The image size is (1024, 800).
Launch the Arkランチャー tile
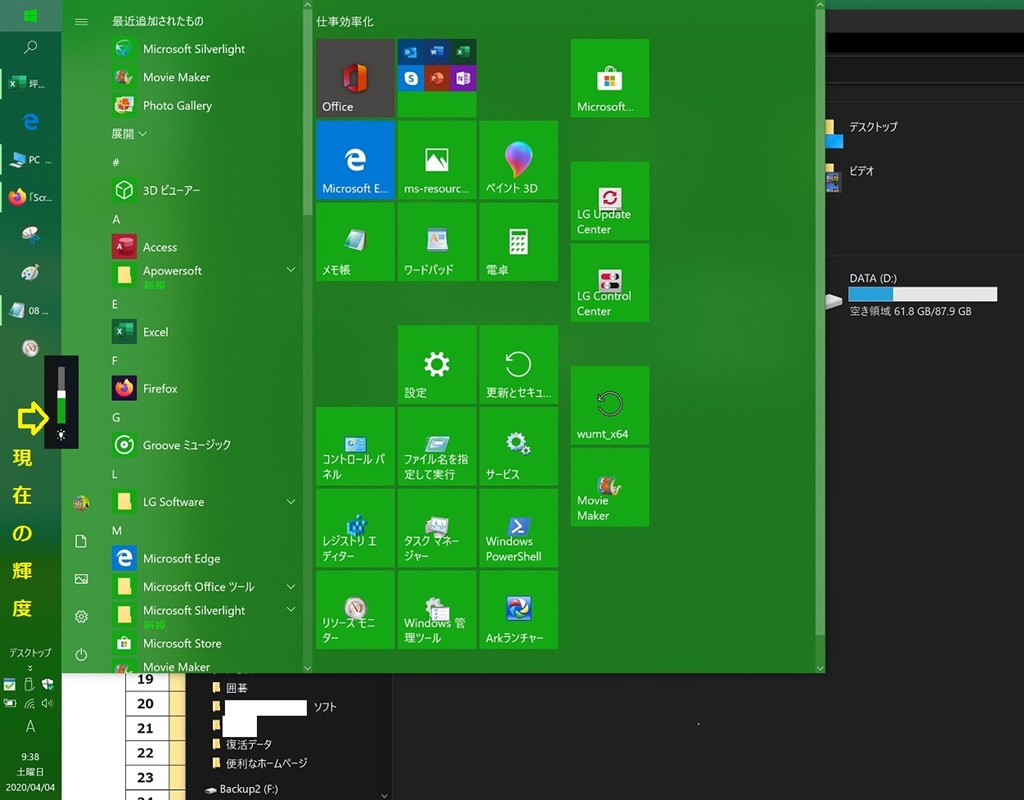[519, 609]
